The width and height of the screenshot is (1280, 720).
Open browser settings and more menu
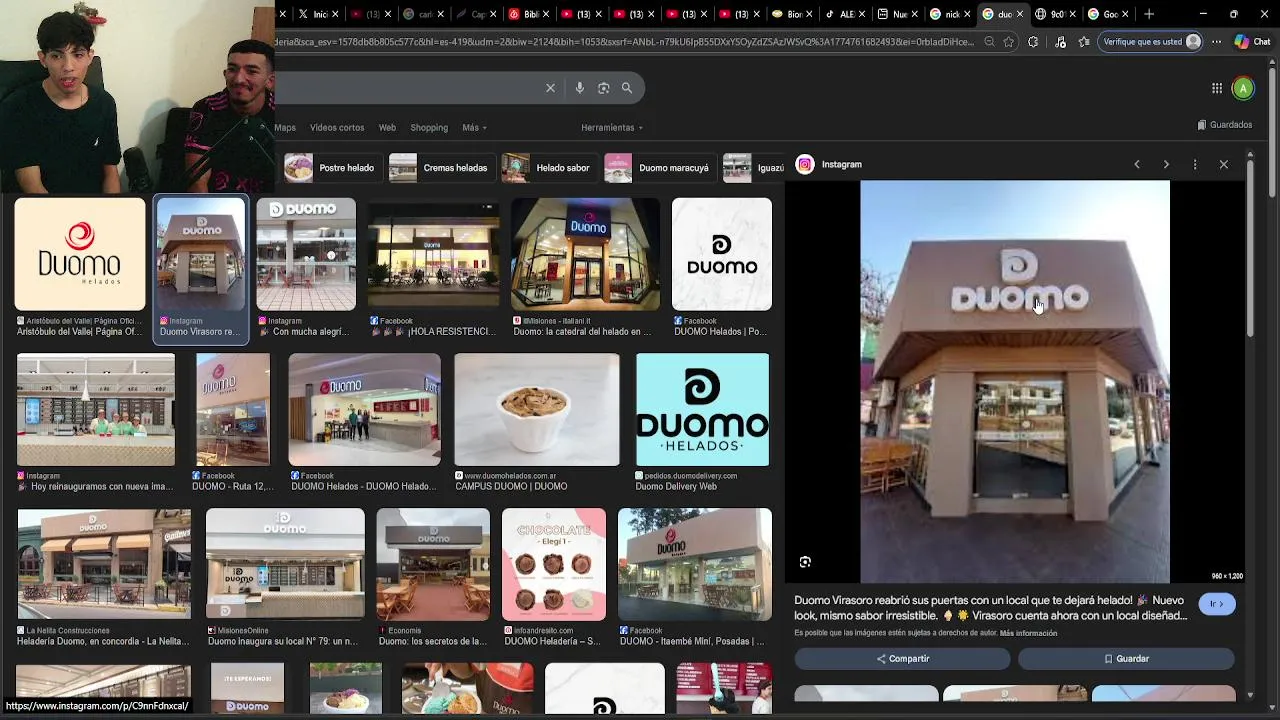(1216, 42)
